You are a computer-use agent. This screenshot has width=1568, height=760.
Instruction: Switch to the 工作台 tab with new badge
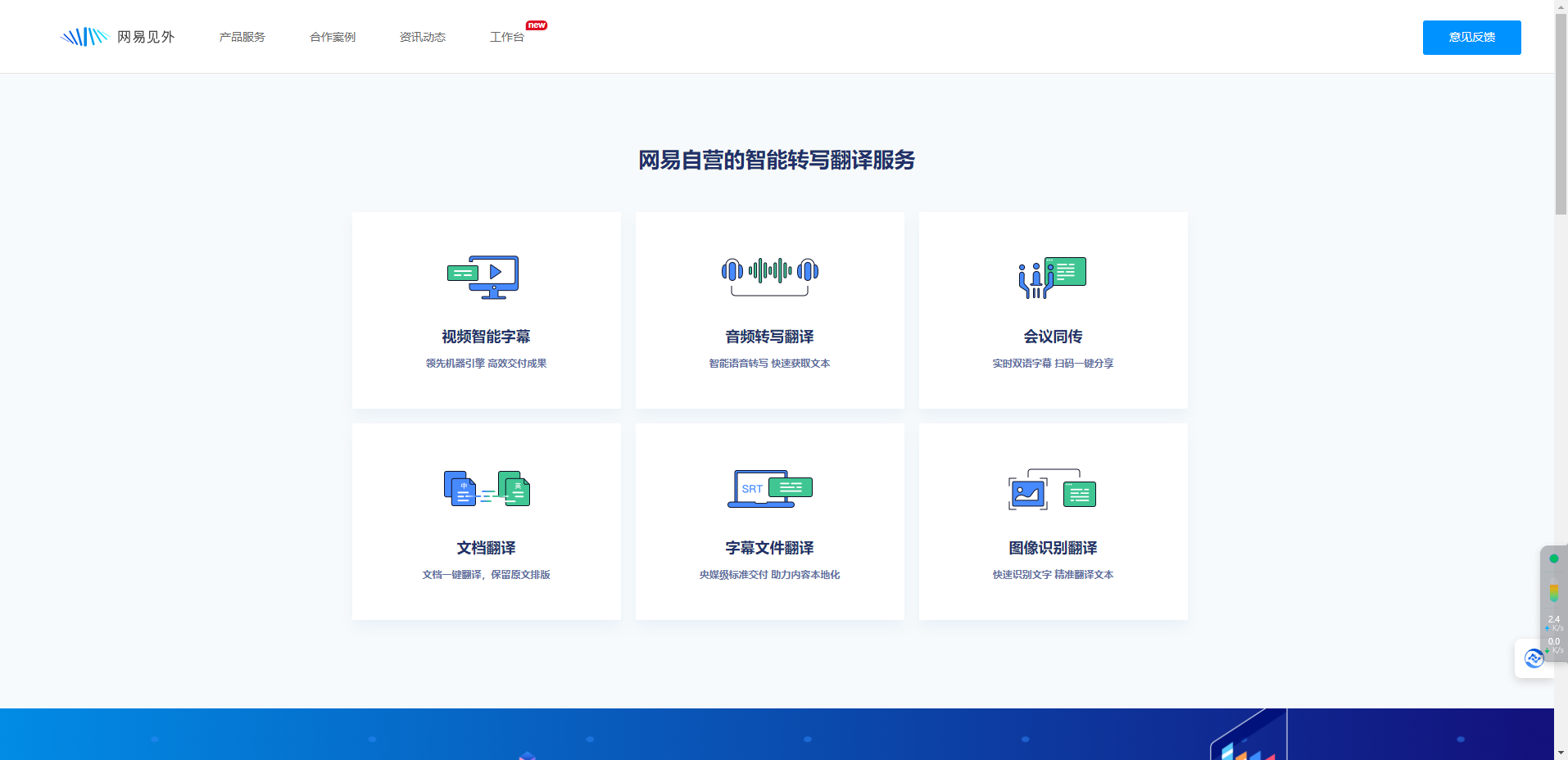coord(506,37)
